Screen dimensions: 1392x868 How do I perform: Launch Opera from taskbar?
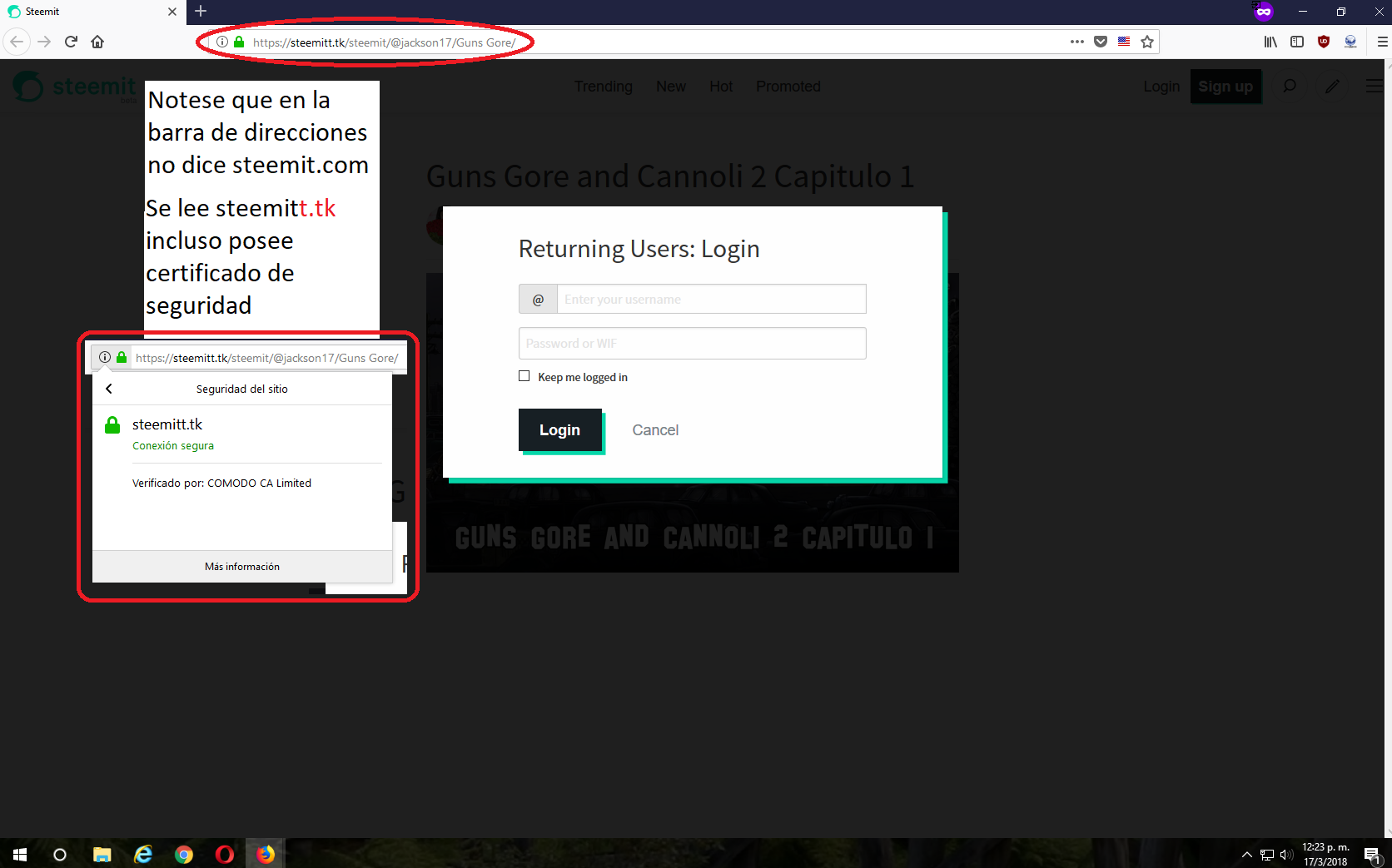point(225,855)
